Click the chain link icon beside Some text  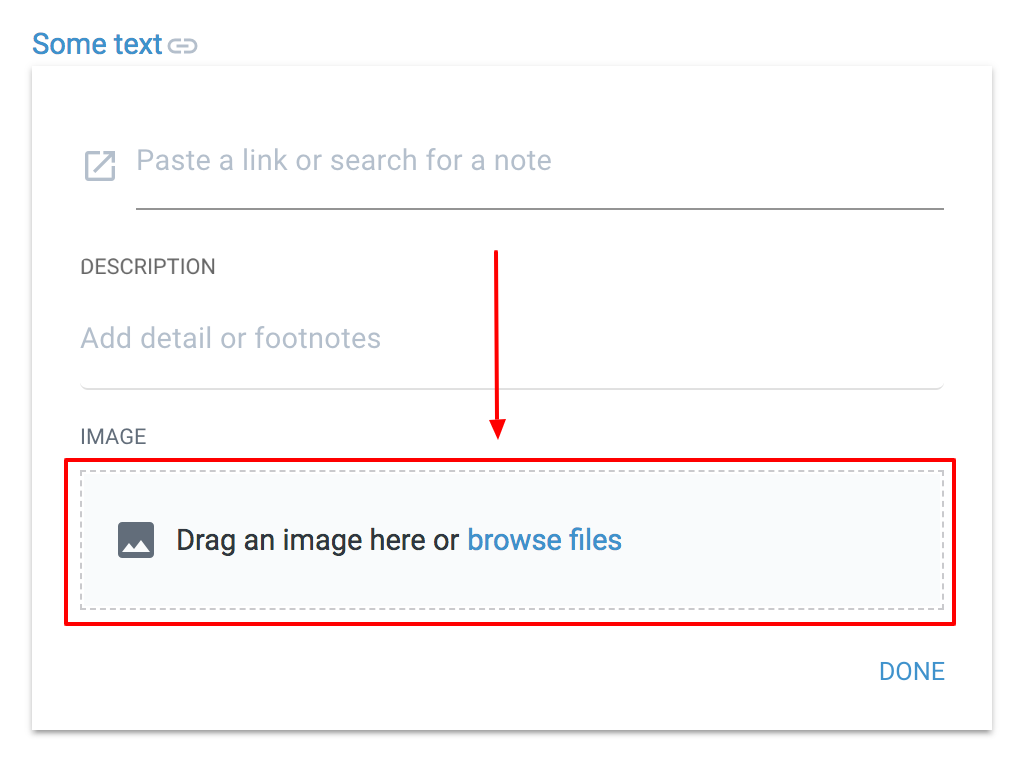(183, 46)
